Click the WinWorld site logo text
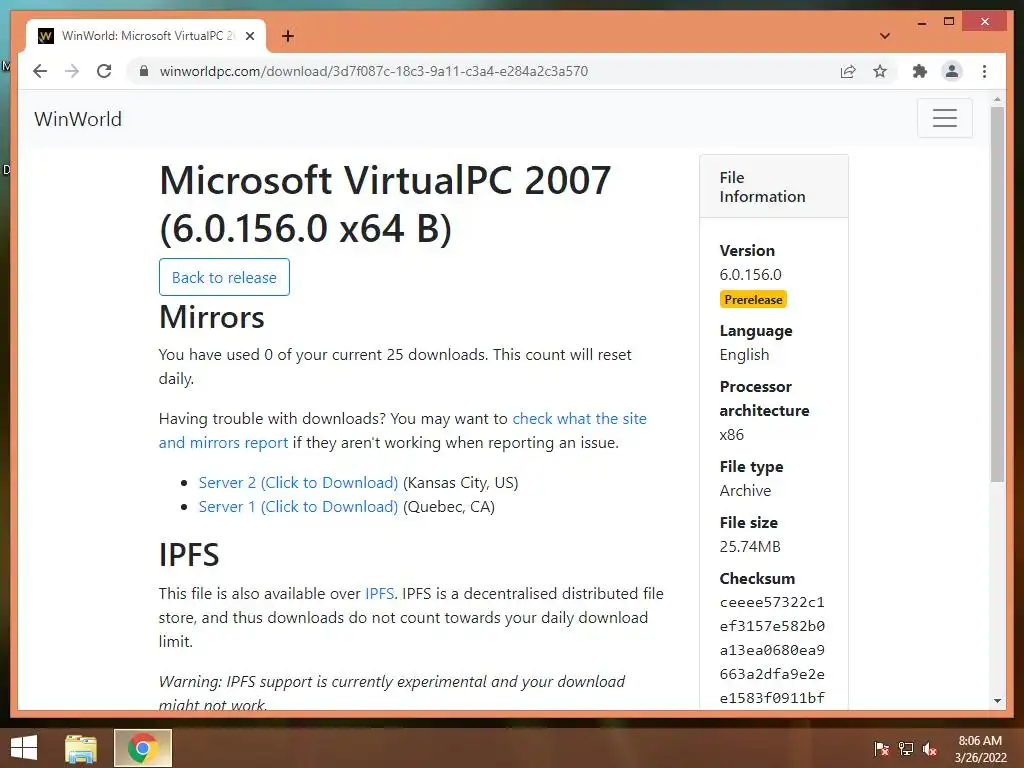The image size is (1024, 768). click(78, 119)
